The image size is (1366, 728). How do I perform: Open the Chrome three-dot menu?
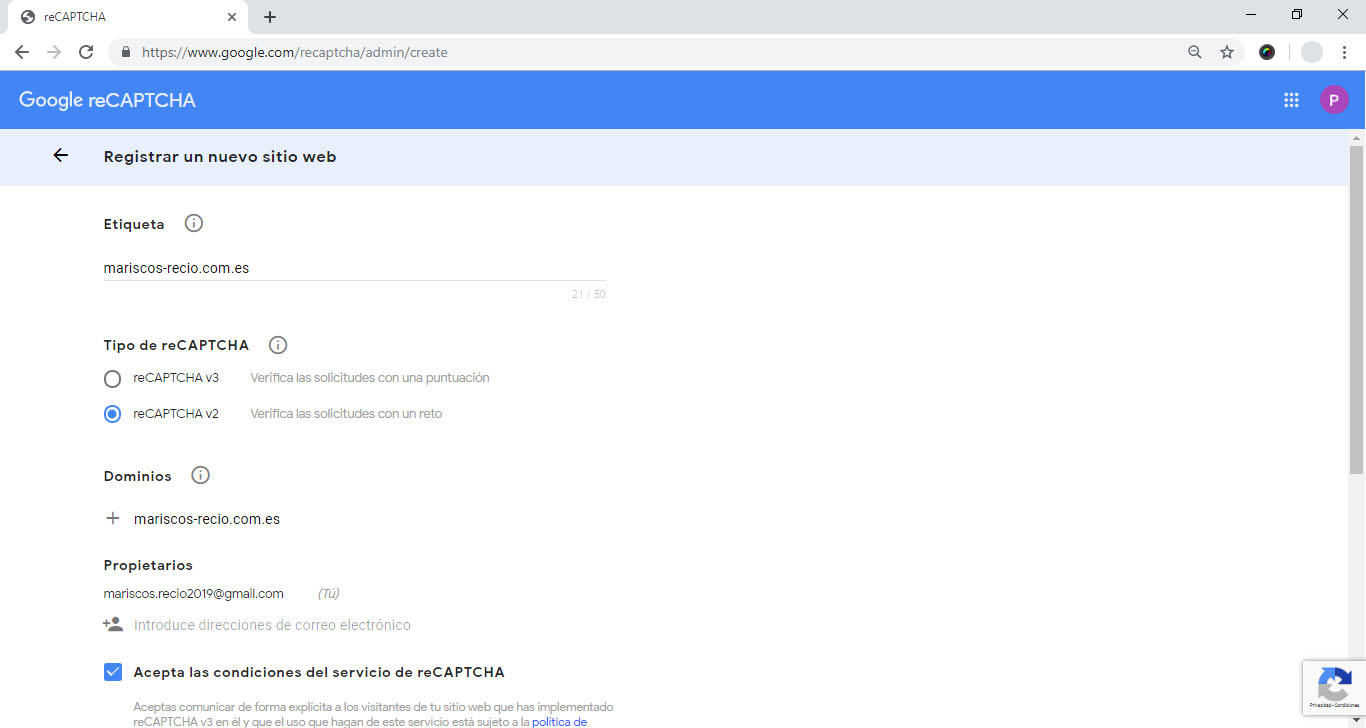click(1344, 52)
